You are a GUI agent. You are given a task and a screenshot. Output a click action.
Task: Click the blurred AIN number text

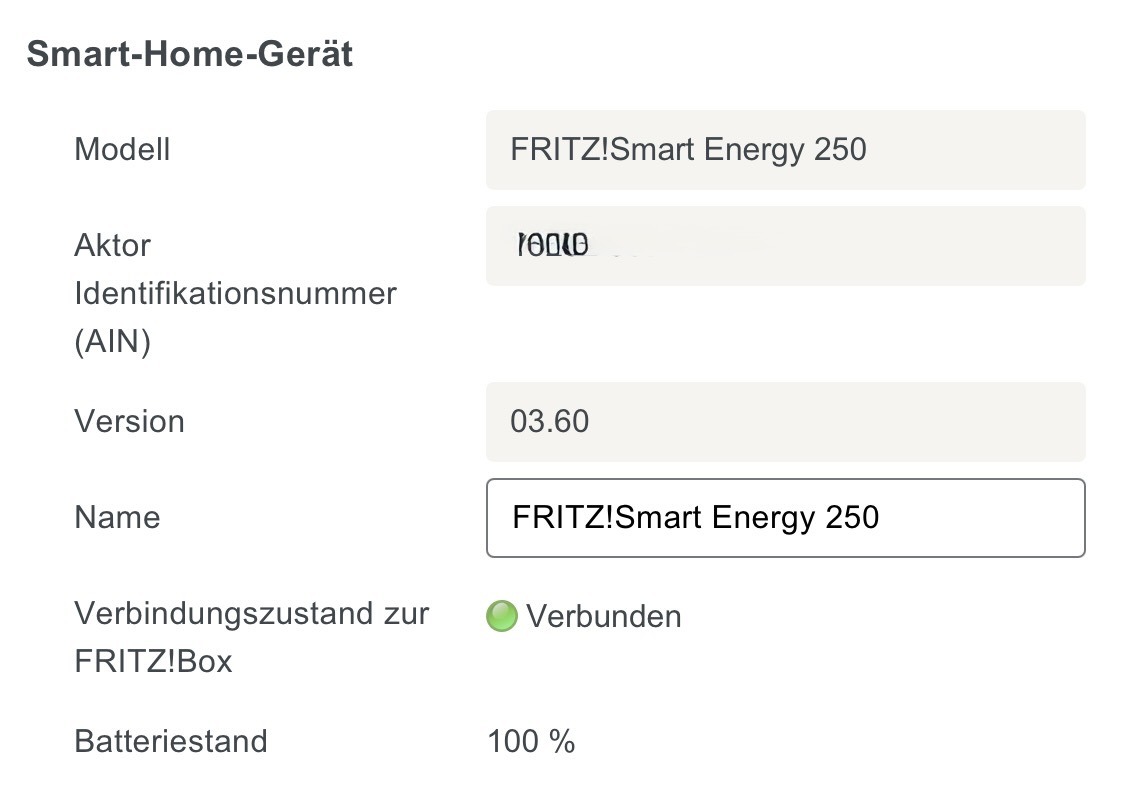pyautogui.click(x=553, y=244)
